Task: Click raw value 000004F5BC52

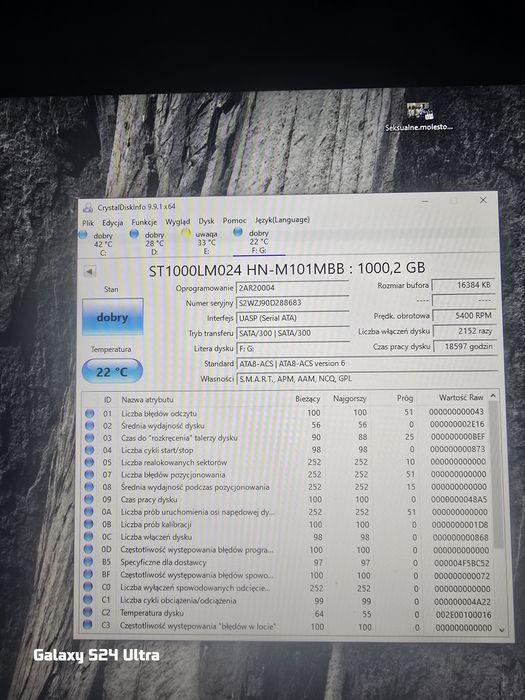Action: (x=462, y=563)
